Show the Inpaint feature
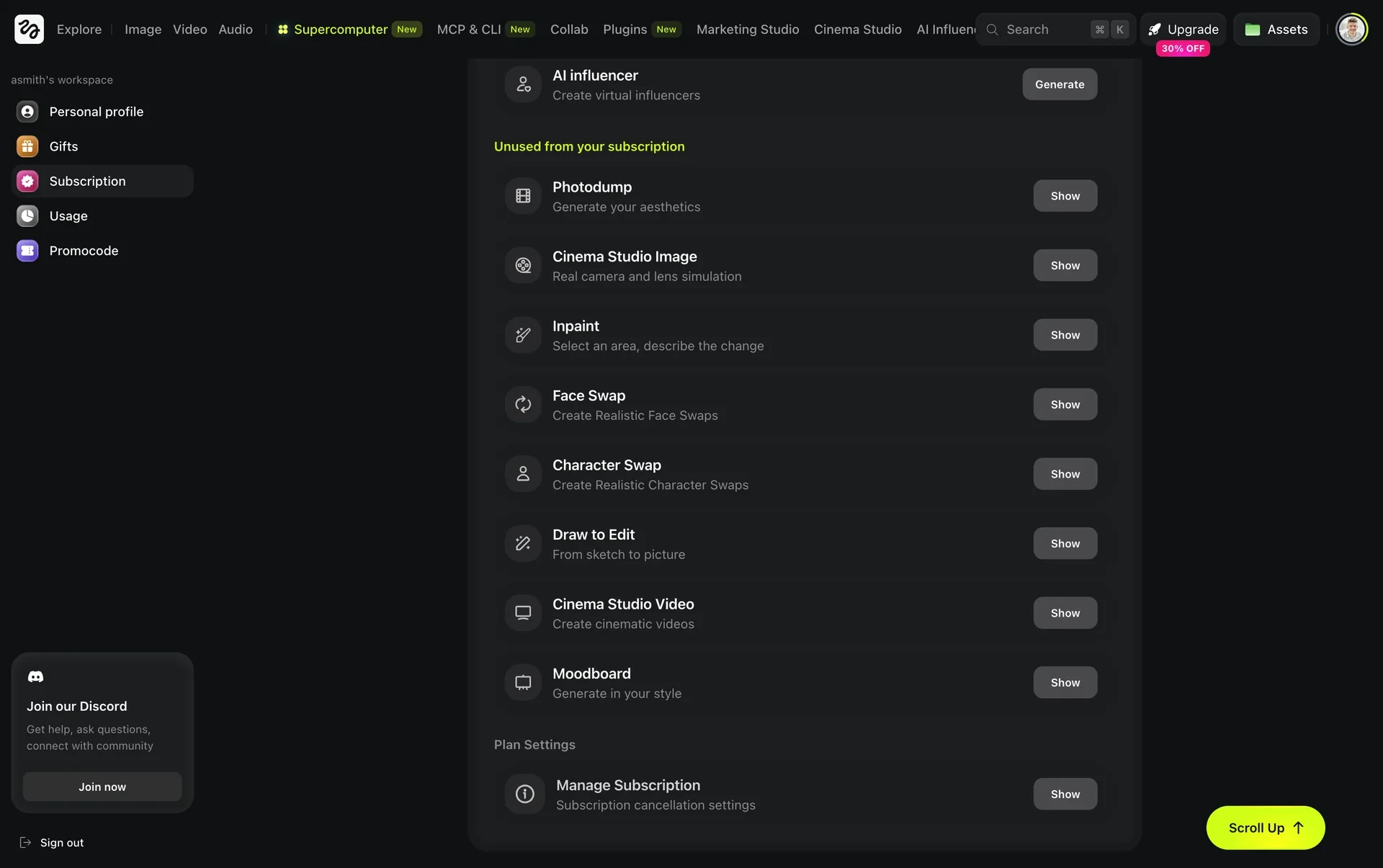Screen dimensions: 1383x868 pyautogui.click(x=1065, y=335)
